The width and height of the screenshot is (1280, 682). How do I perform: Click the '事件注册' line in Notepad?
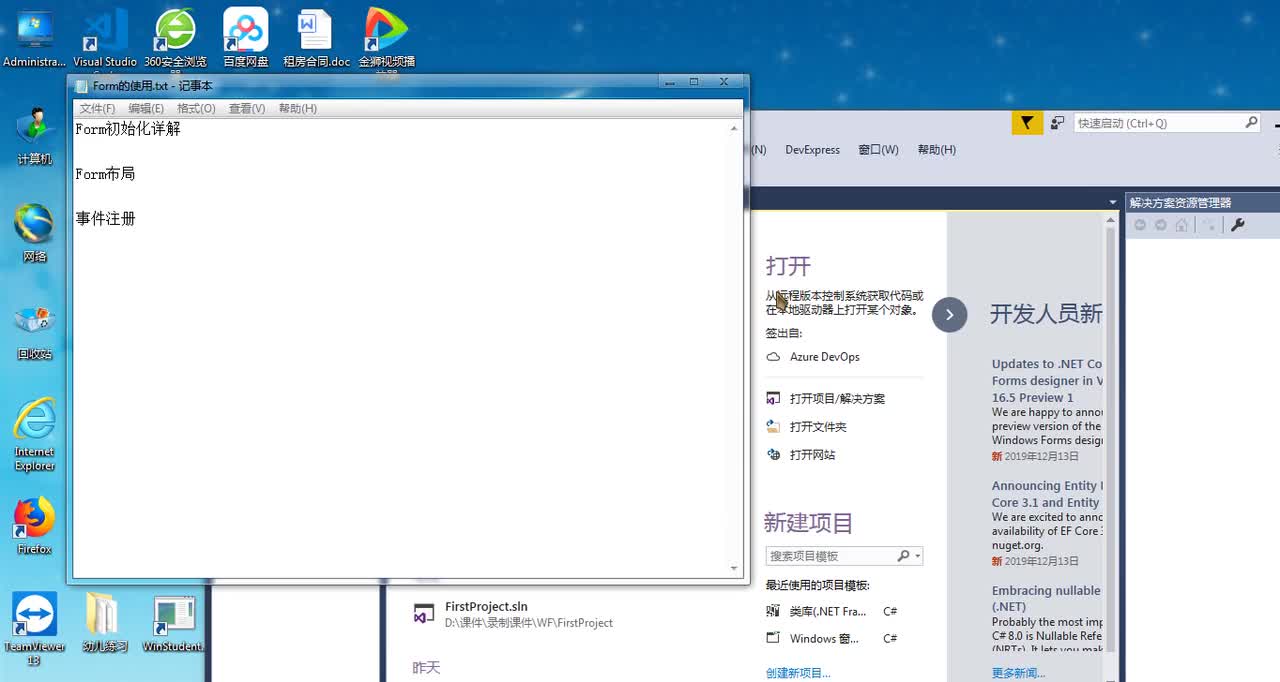105,218
